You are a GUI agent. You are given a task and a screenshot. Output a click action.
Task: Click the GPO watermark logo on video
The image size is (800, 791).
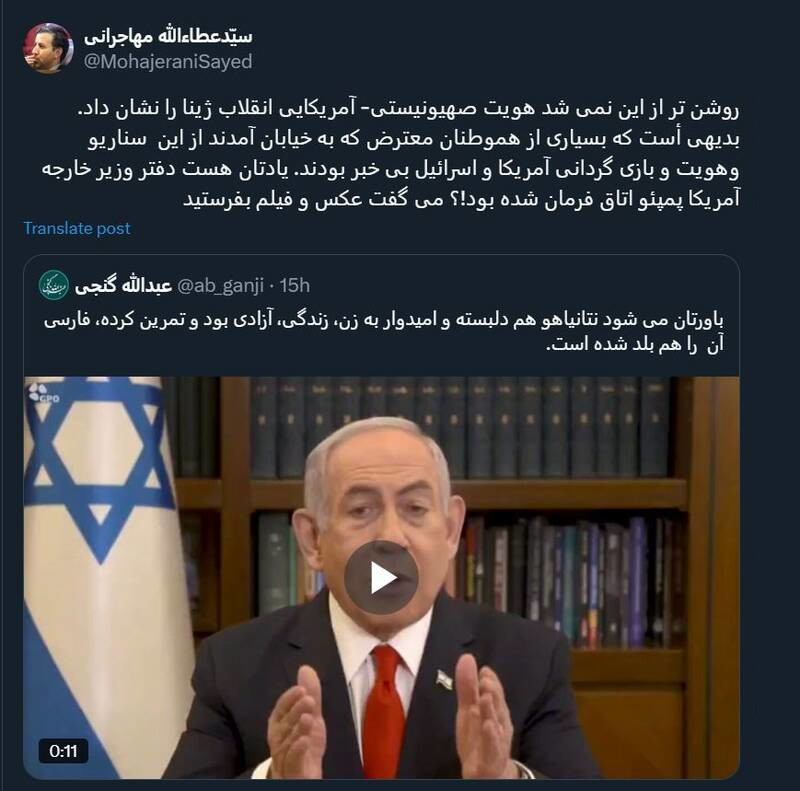coord(43,393)
